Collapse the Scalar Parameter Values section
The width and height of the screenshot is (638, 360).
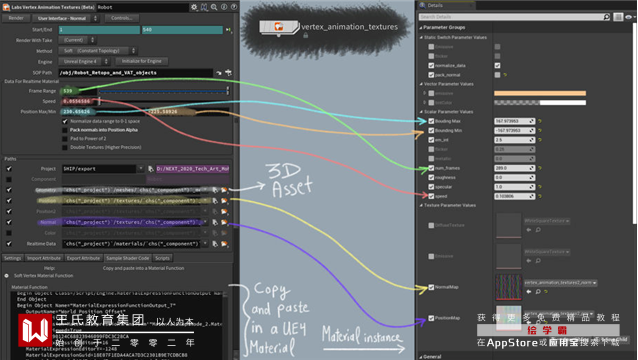(x=422, y=112)
